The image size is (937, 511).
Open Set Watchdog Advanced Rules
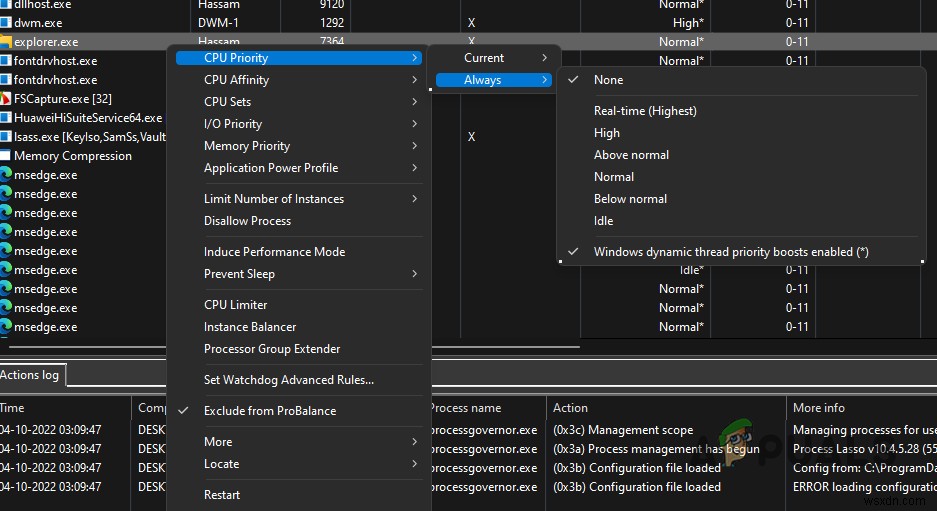pos(288,380)
